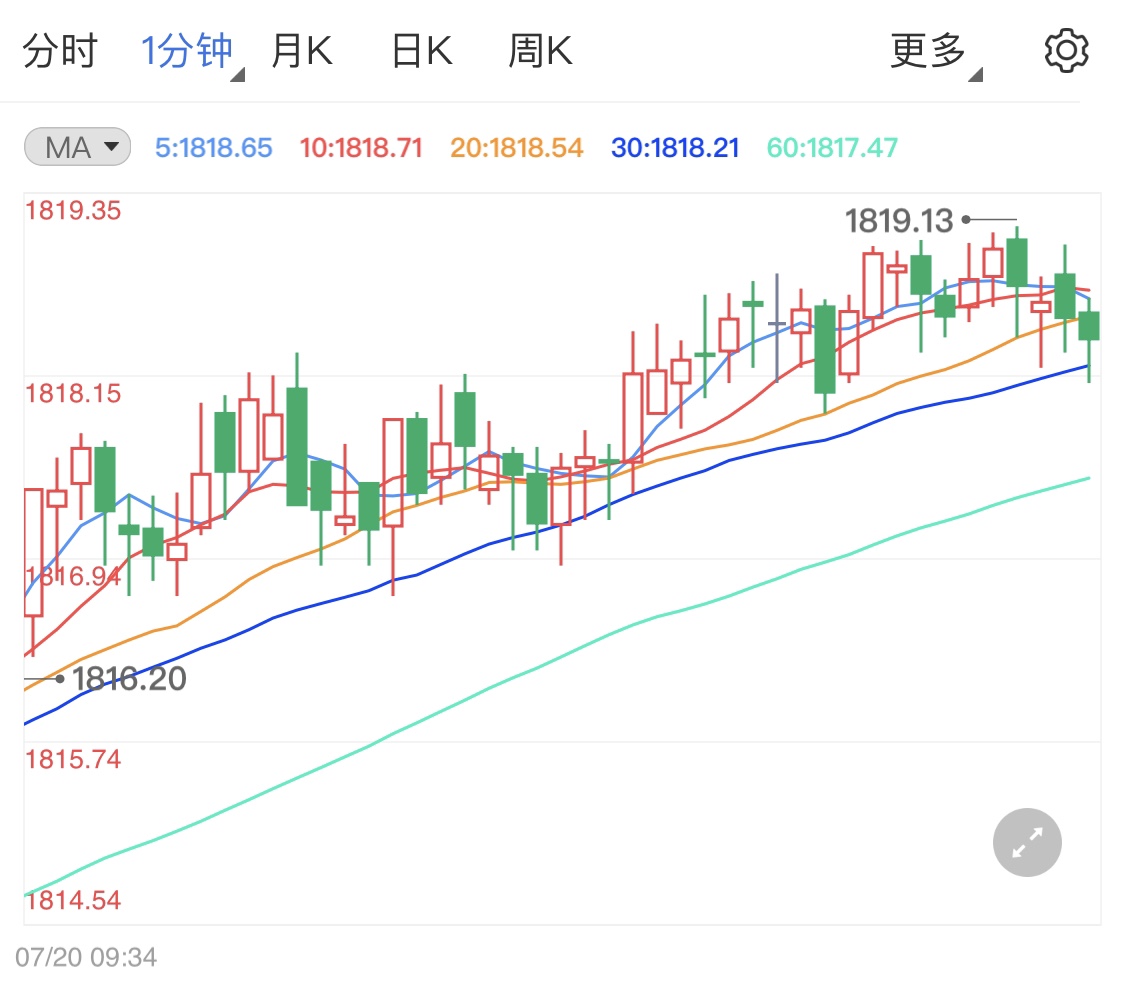The image size is (1125, 986).
Task: Switch to the 周K tab
Action: click(540, 51)
